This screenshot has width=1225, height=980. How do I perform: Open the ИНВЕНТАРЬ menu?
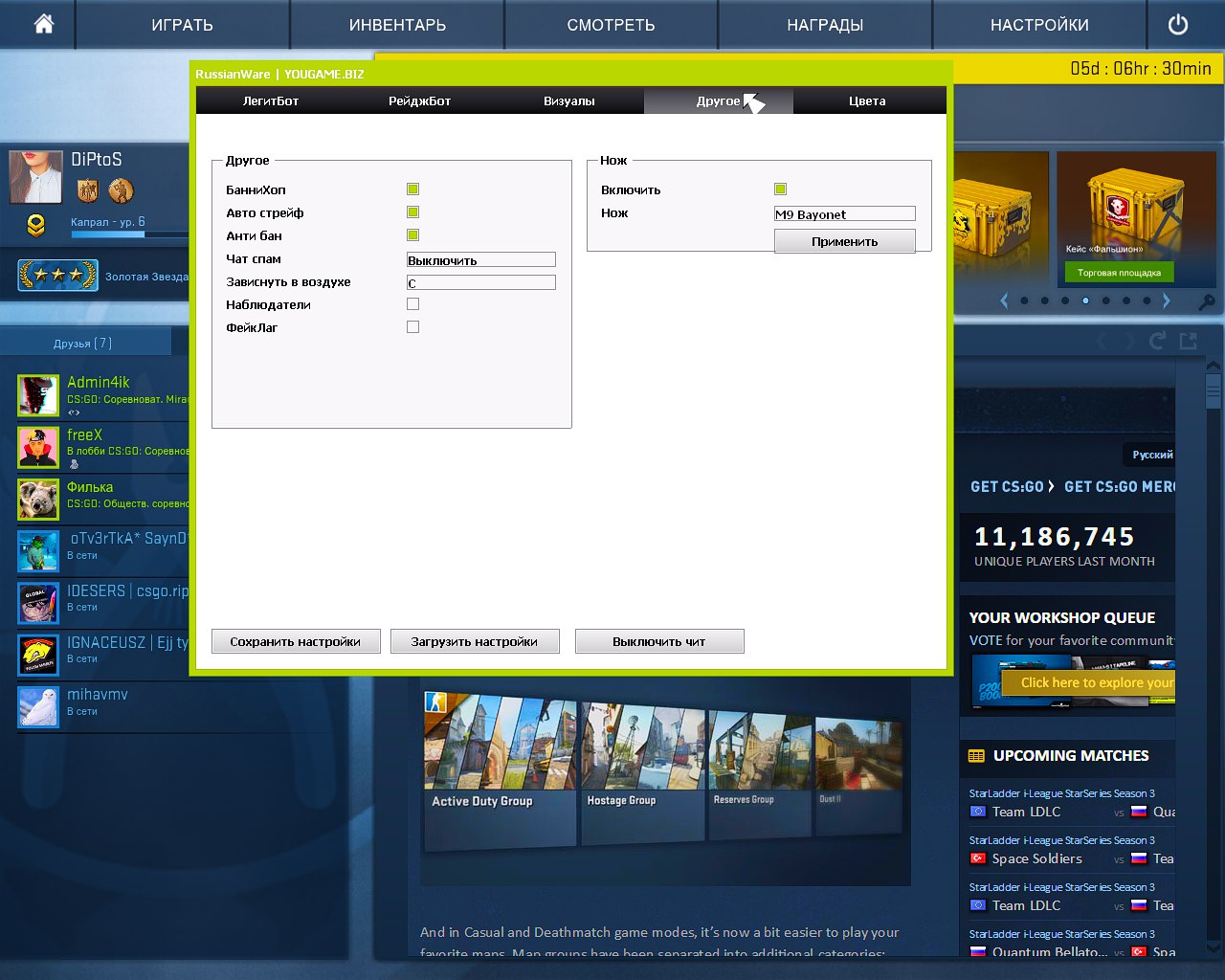[x=397, y=25]
